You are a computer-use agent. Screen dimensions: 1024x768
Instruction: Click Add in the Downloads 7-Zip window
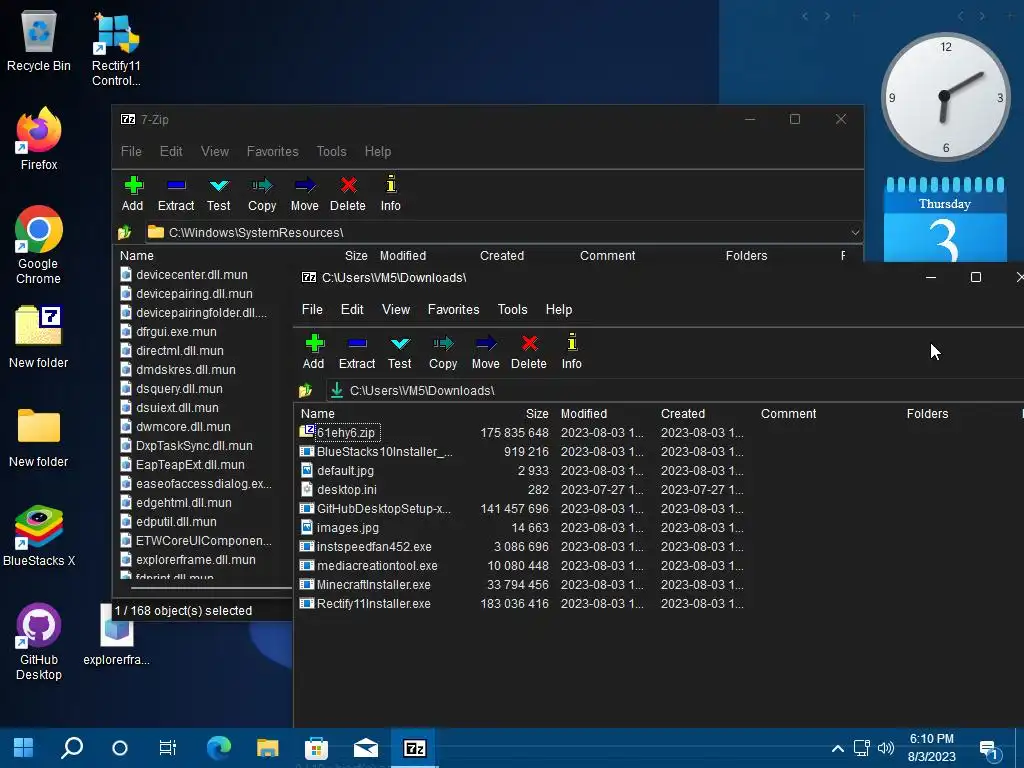click(x=314, y=352)
